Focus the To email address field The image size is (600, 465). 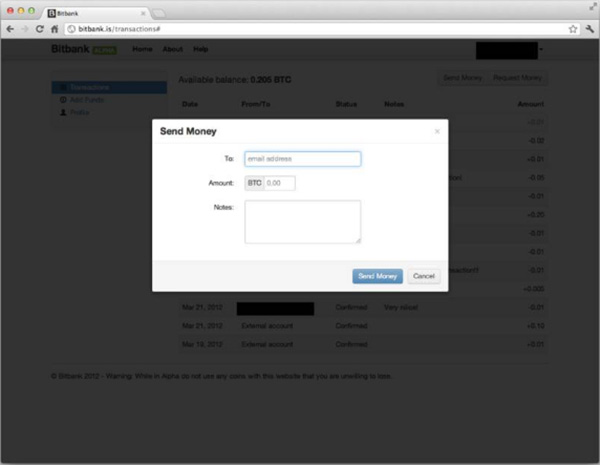(302, 159)
